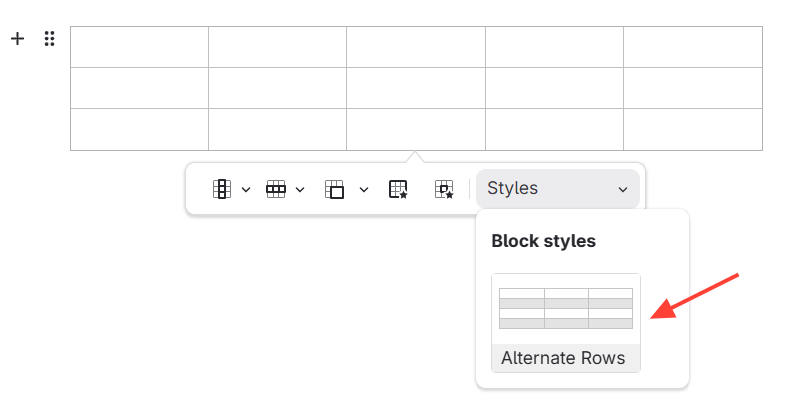Click the Alternate Rows label text
Screen dimensions: 785x408
(x=563, y=358)
